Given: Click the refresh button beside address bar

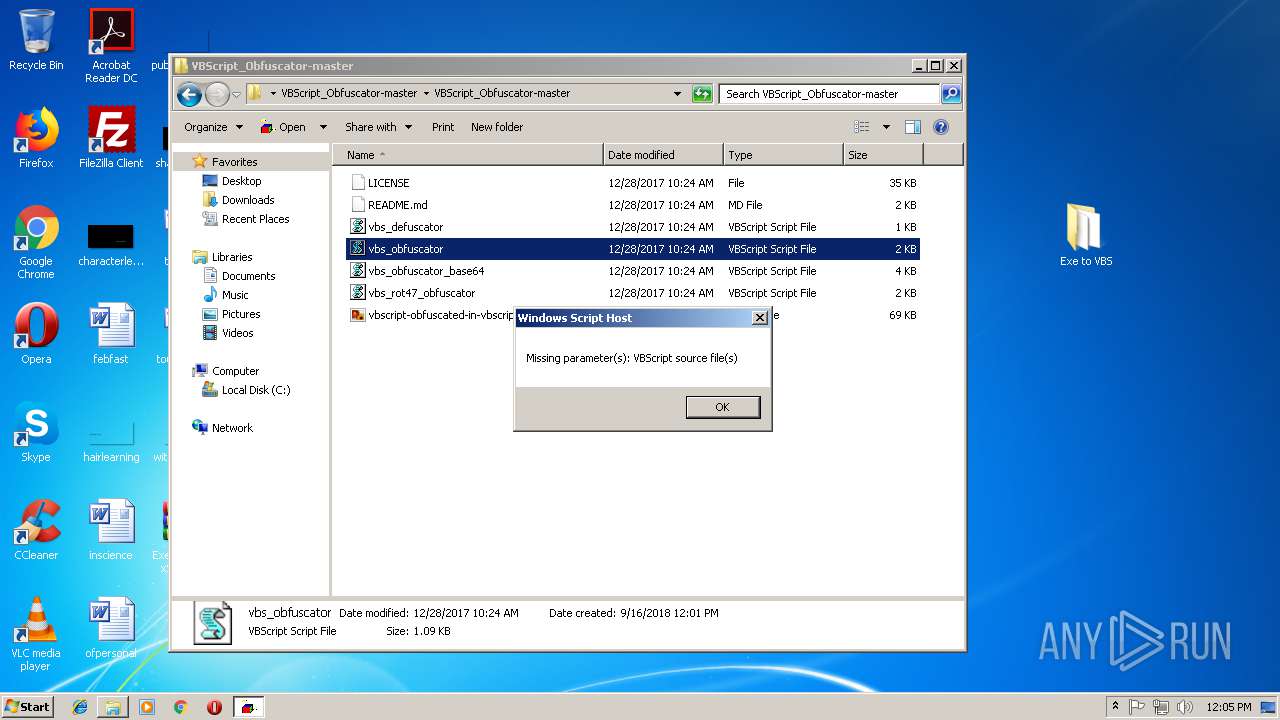Looking at the screenshot, I should 702,94.
